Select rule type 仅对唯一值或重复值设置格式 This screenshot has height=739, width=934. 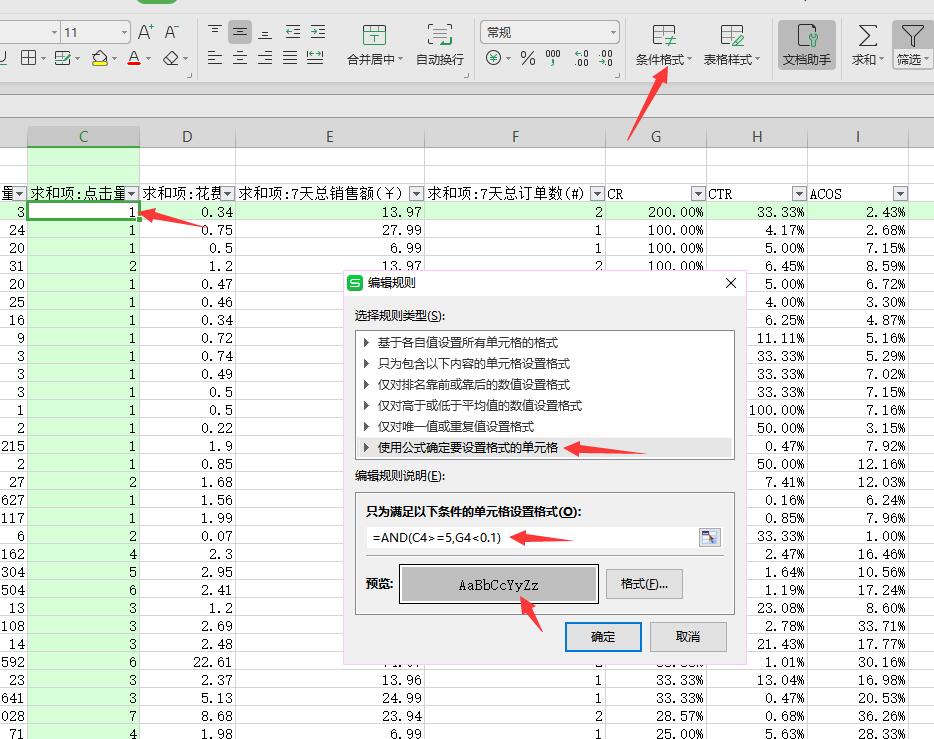click(x=454, y=427)
